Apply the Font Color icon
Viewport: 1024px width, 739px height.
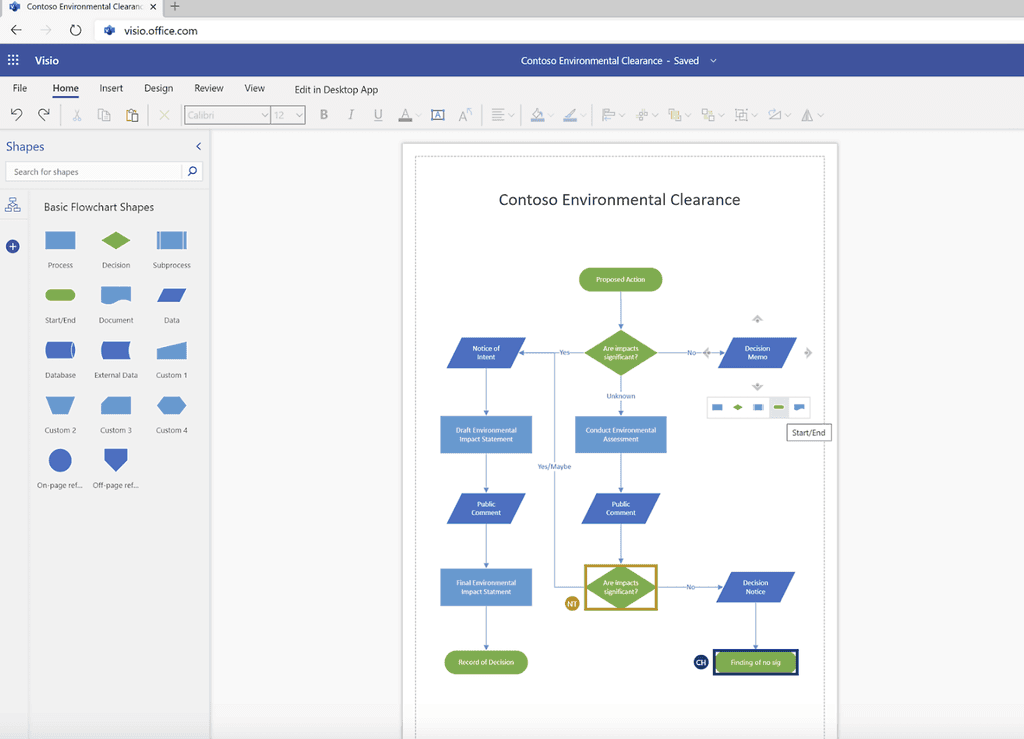click(x=405, y=114)
